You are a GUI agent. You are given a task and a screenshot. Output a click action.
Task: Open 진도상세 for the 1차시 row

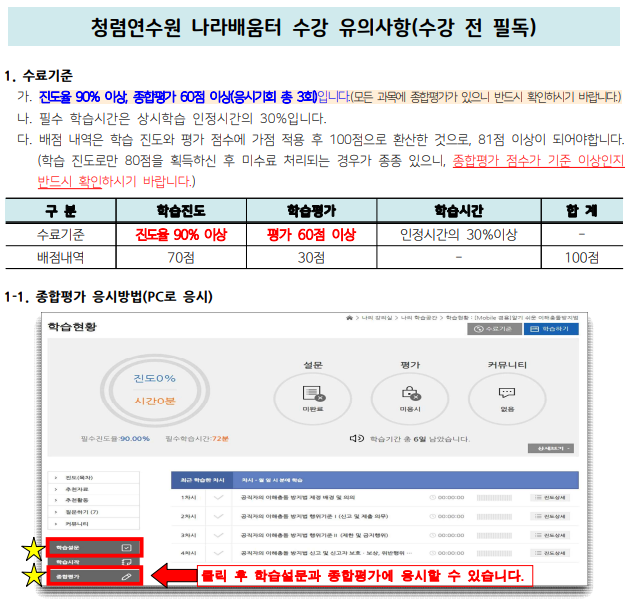[549, 497]
